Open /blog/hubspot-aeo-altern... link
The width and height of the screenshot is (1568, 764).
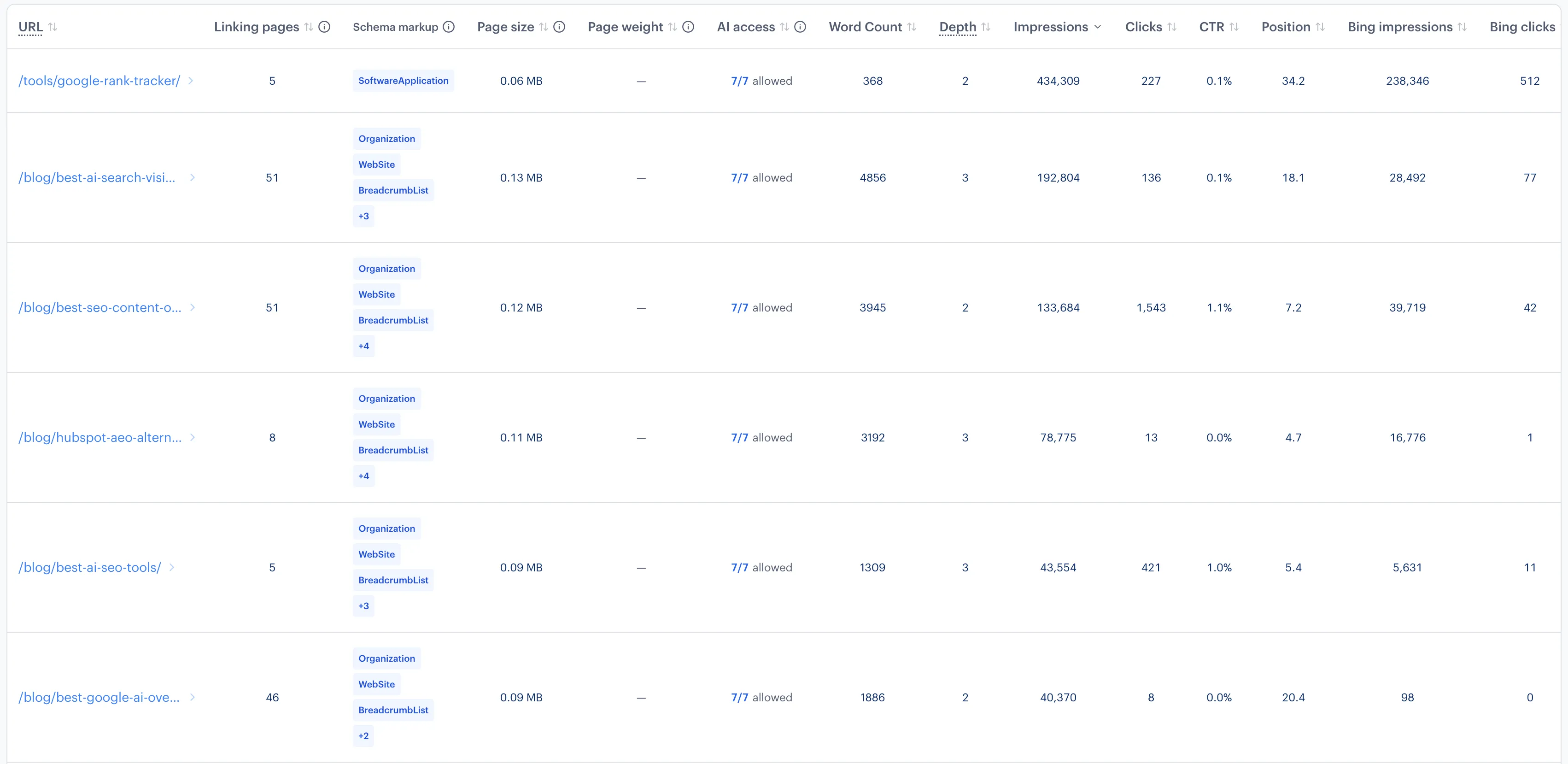coord(100,438)
